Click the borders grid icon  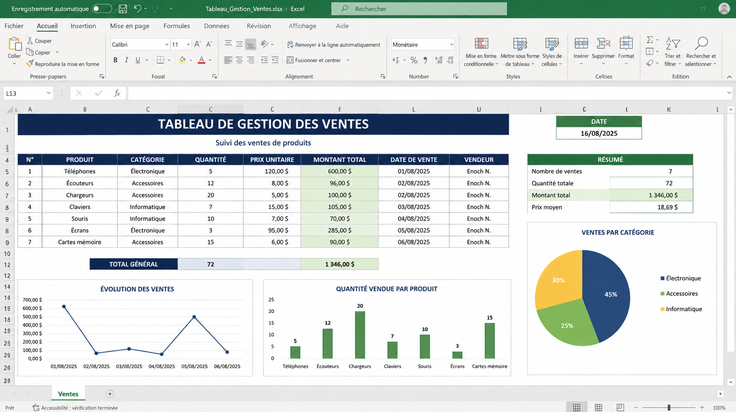click(x=160, y=60)
